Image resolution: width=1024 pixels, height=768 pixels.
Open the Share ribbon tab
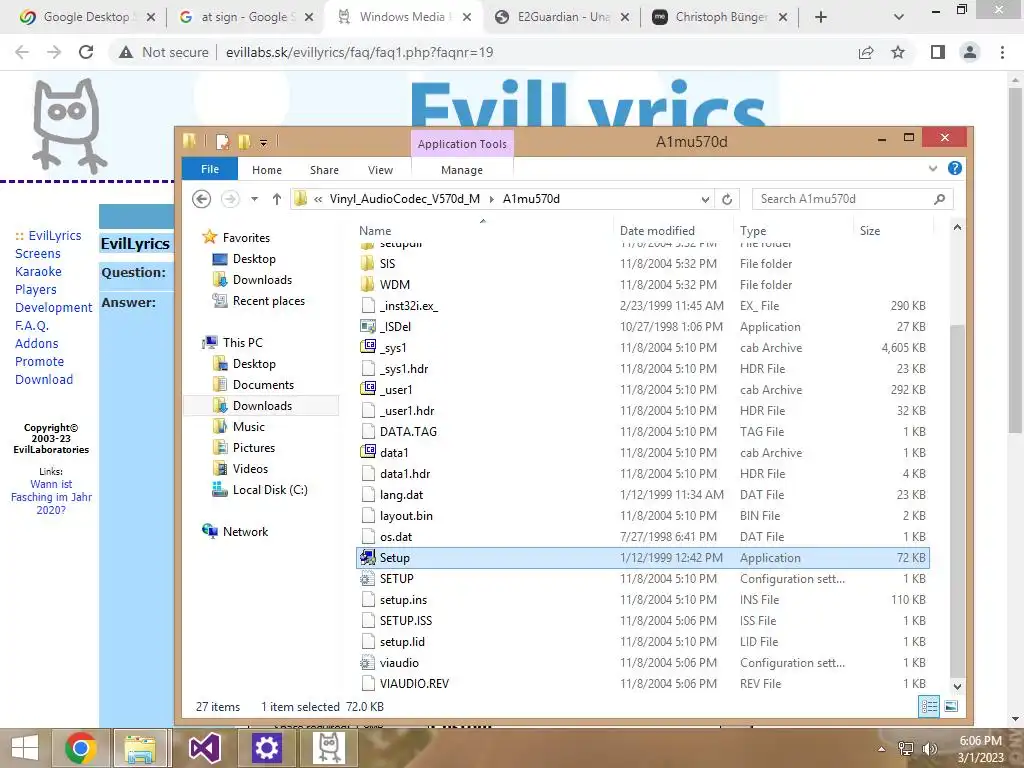(x=325, y=170)
